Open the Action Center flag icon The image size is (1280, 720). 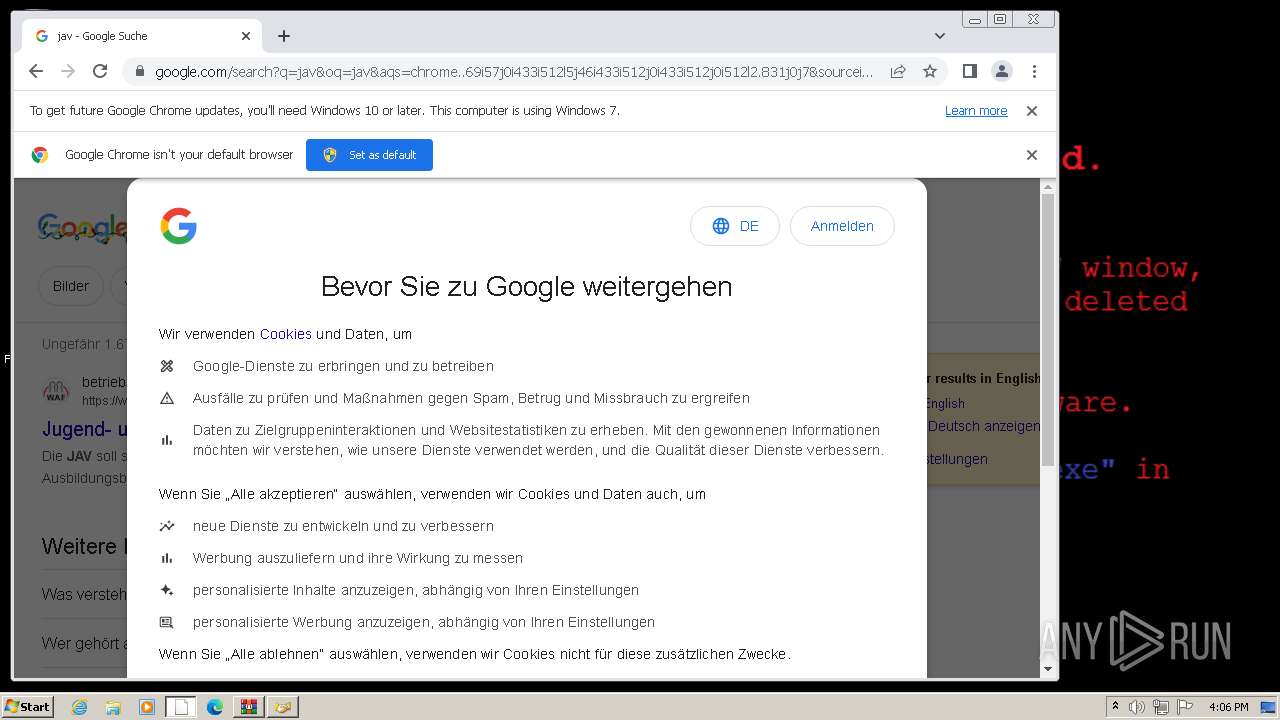tap(1184, 707)
